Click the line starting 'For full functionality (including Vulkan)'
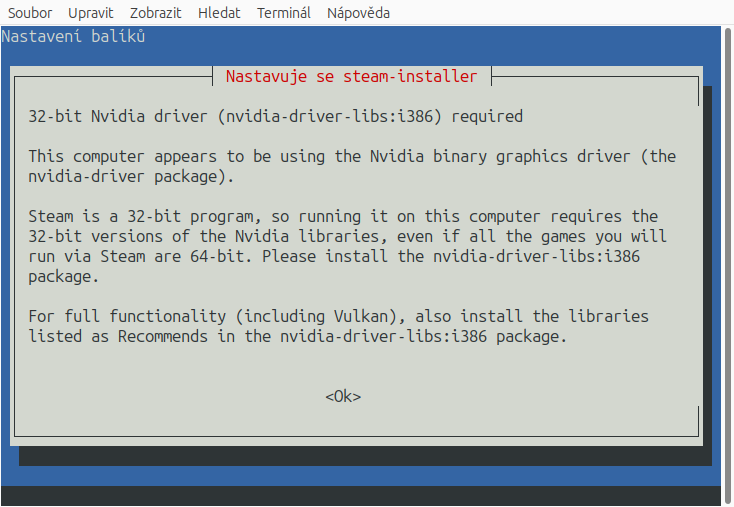The height and width of the screenshot is (507, 734). (x=338, y=316)
